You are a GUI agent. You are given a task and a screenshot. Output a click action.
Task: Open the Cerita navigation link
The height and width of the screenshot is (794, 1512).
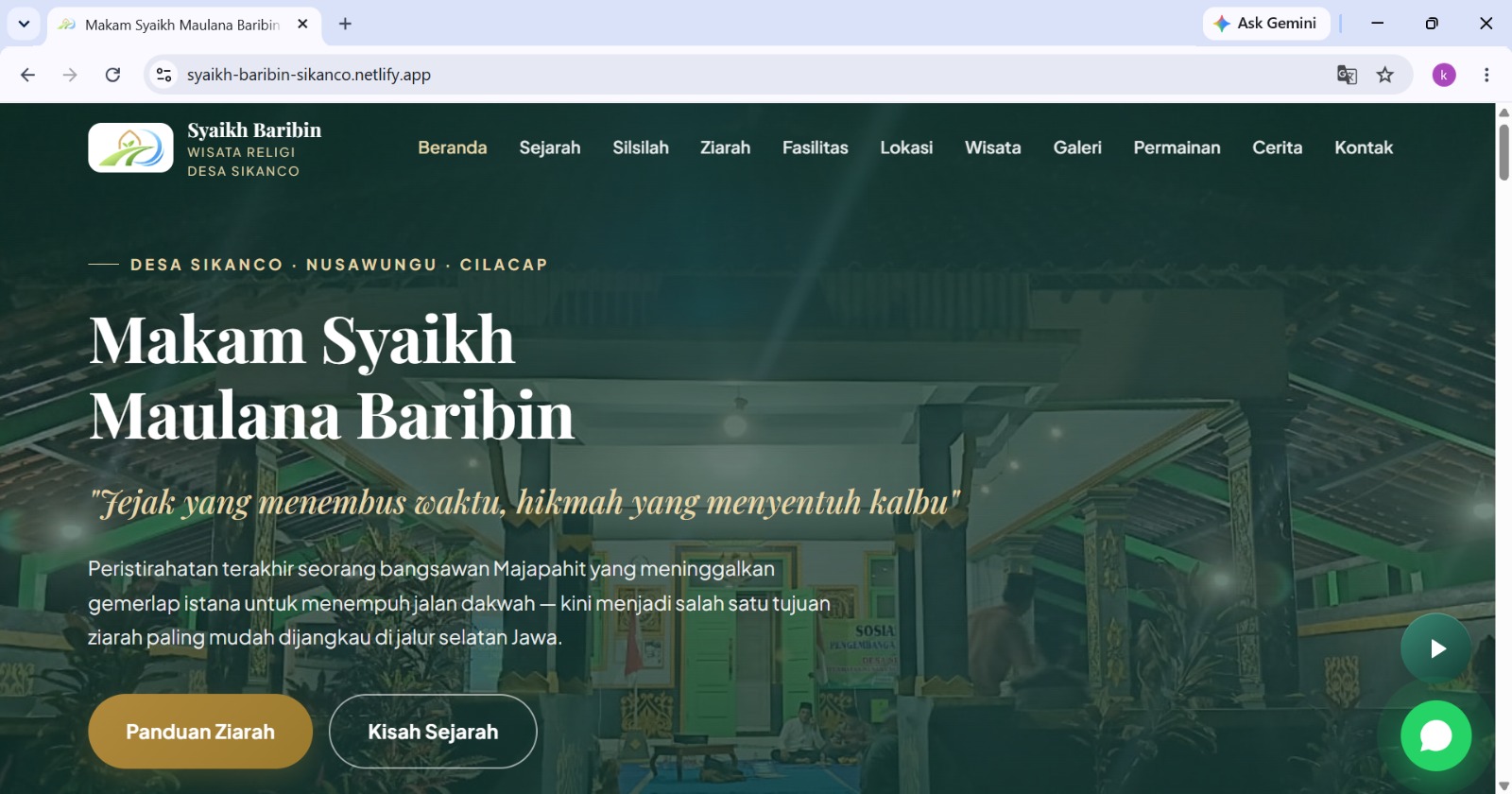[x=1278, y=147]
